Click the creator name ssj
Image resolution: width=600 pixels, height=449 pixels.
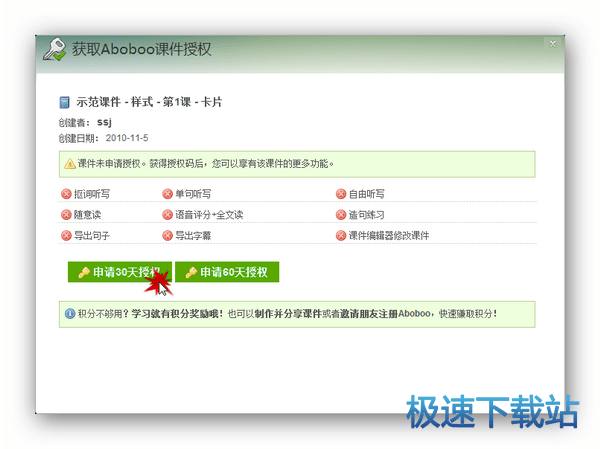tap(104, 122)
